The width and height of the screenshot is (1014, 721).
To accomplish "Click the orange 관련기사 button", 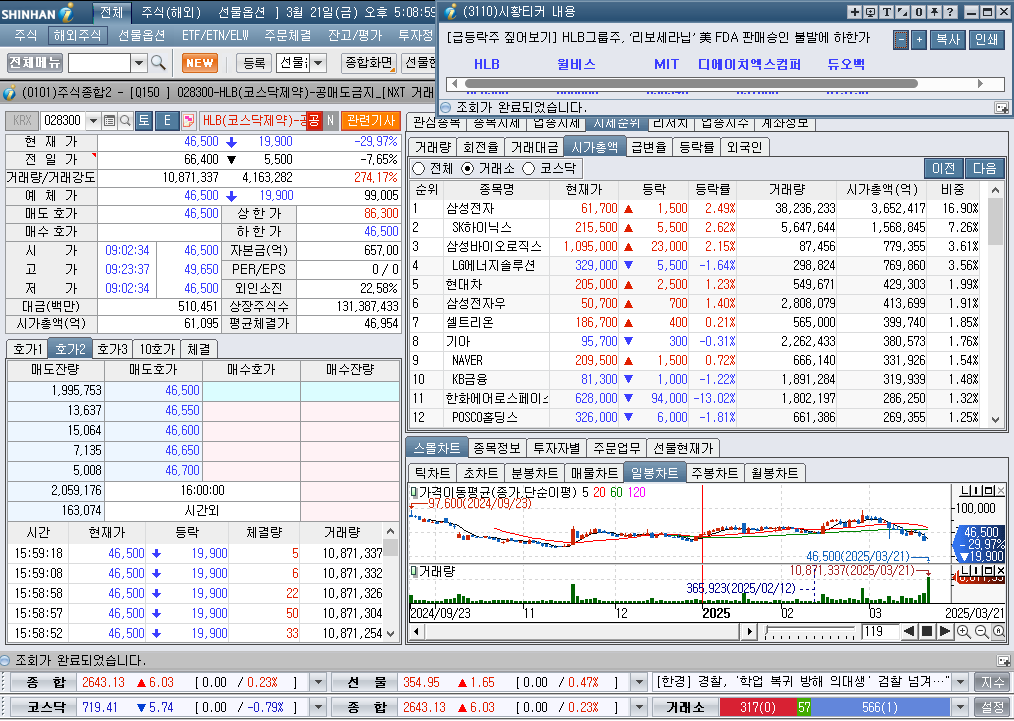I will point(371,120).
